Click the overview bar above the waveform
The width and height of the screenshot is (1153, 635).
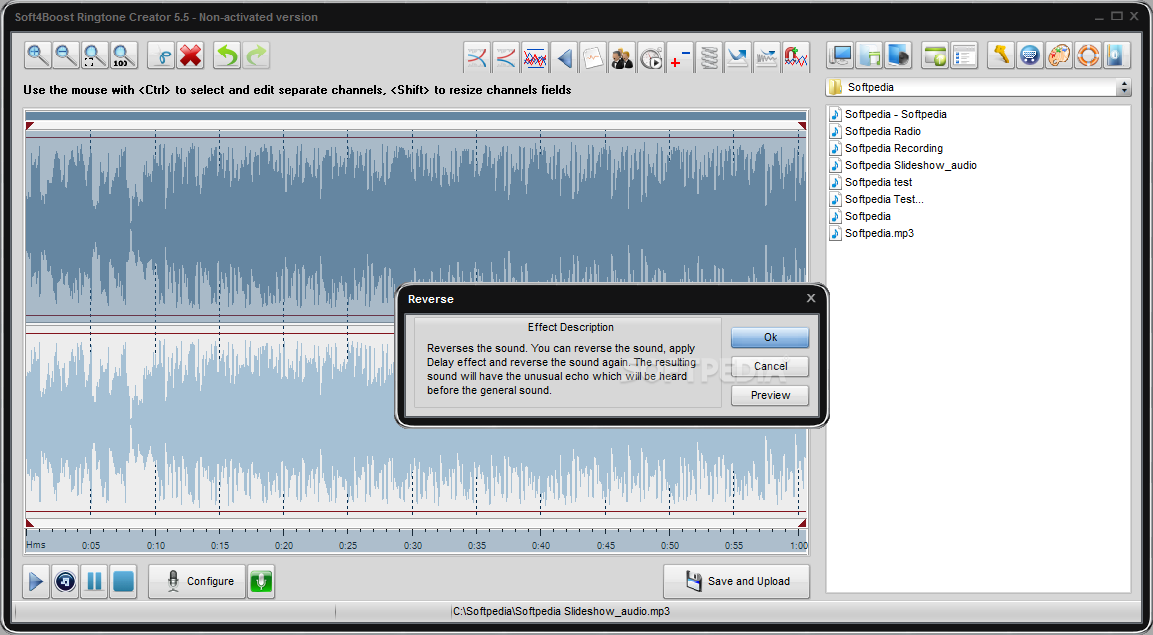[416, 115]
